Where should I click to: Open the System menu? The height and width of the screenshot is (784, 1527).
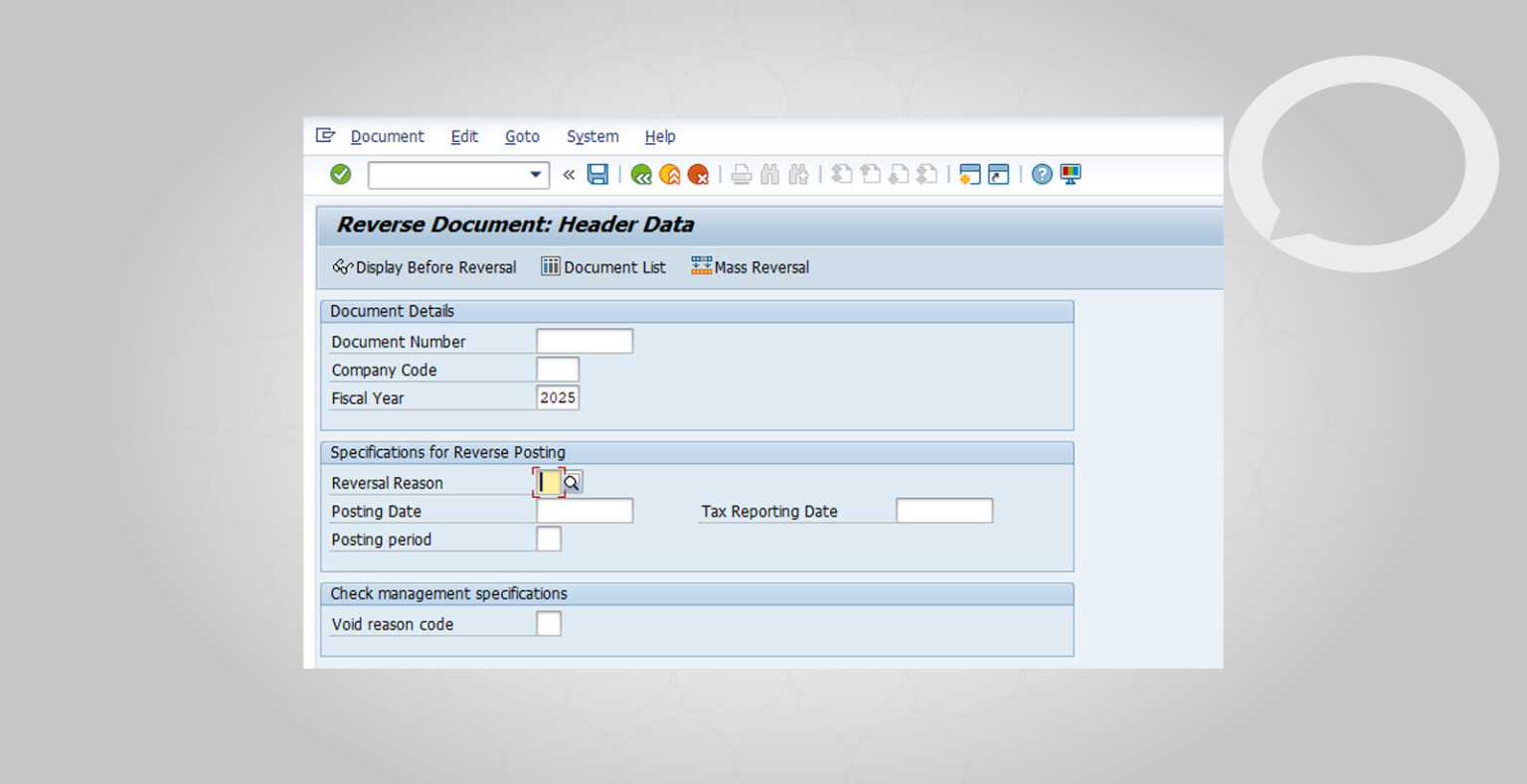[x=592, y=136]
